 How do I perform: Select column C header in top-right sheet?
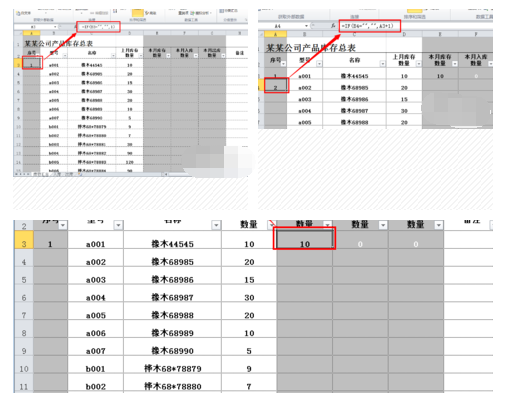(x=354, y=34)
